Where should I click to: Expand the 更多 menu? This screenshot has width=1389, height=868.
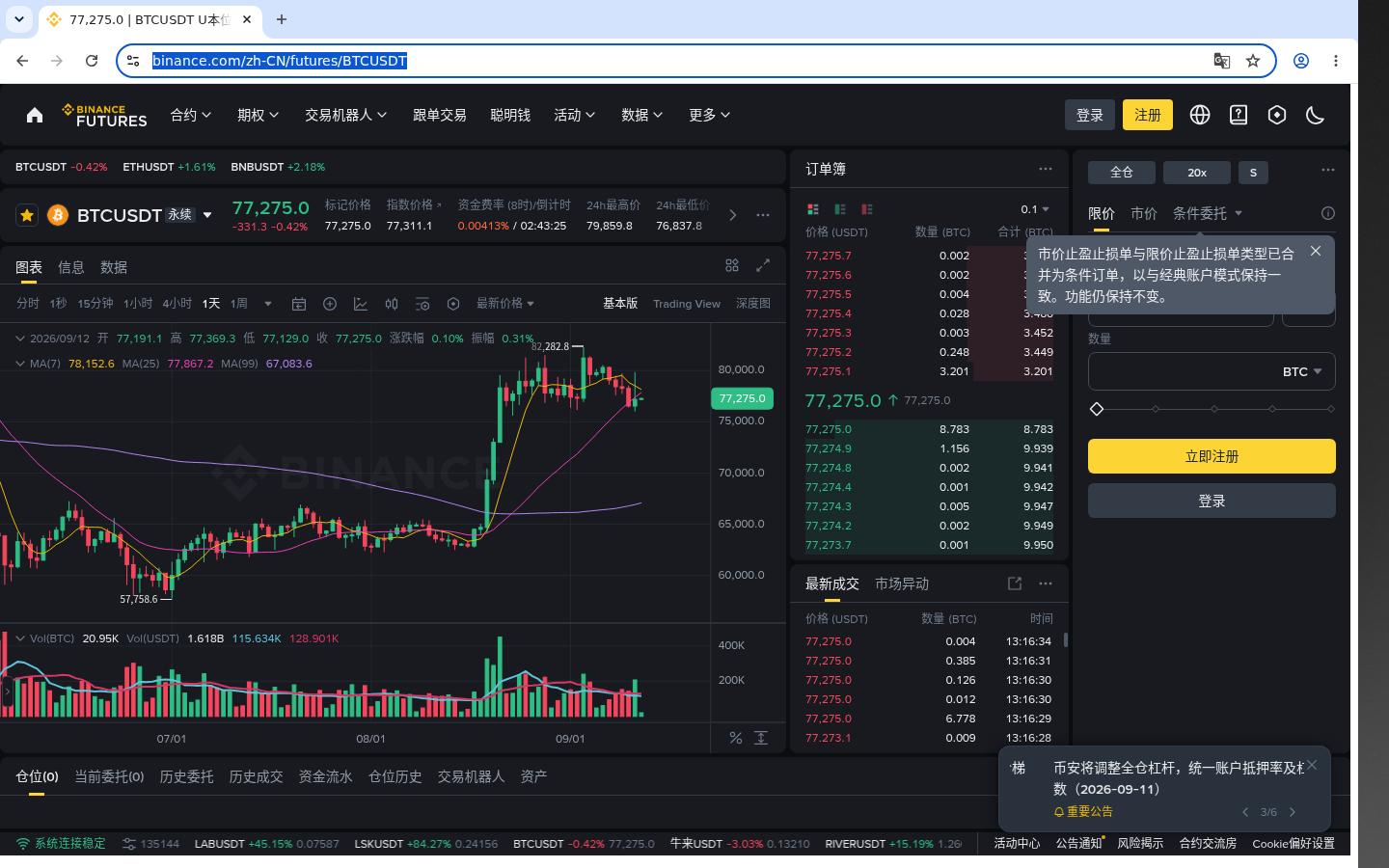pos(710,115)
